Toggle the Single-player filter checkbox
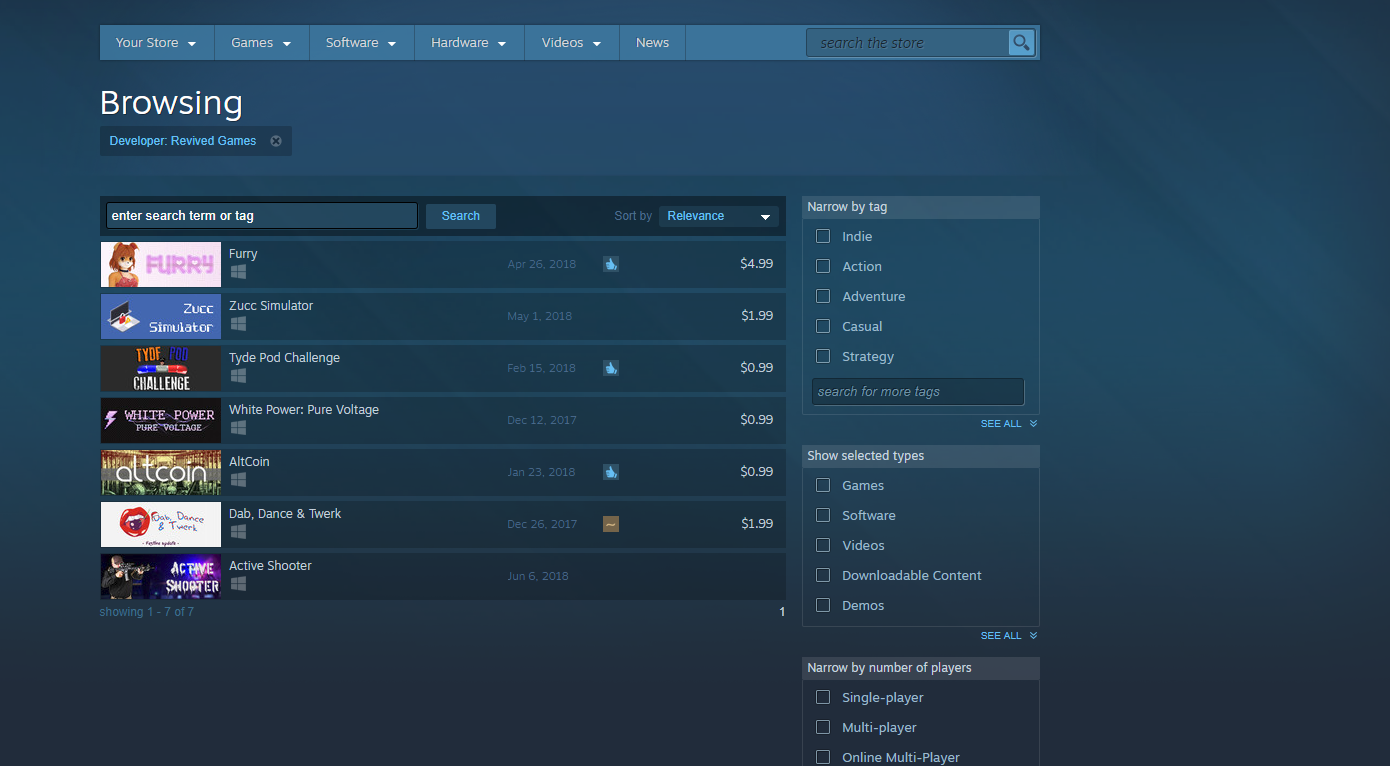This screenshot has width=1390, height=766. pyautogui.click(x=823, y=698)
